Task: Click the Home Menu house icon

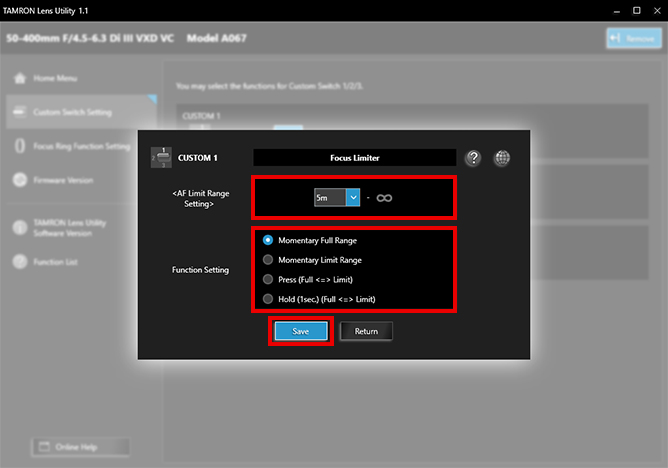Action: pos(20,78)
